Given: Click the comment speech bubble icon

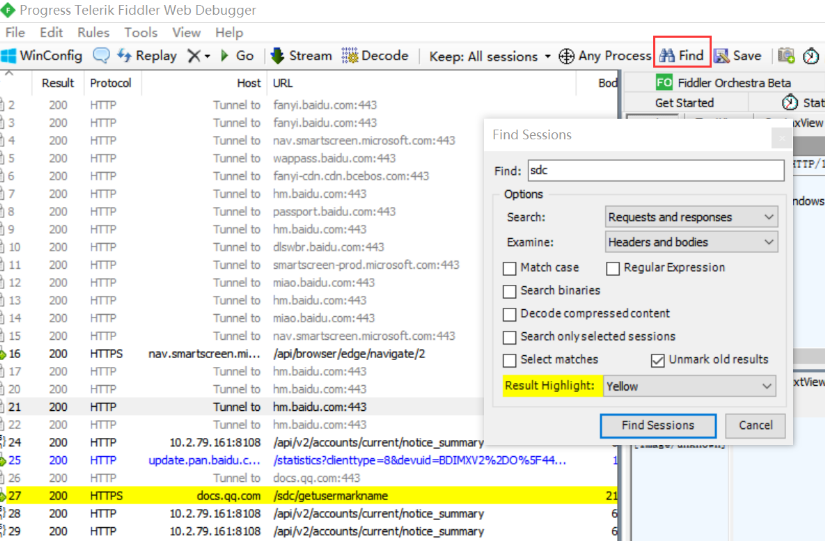Looking at the screenshot, I should coord(101,55).
